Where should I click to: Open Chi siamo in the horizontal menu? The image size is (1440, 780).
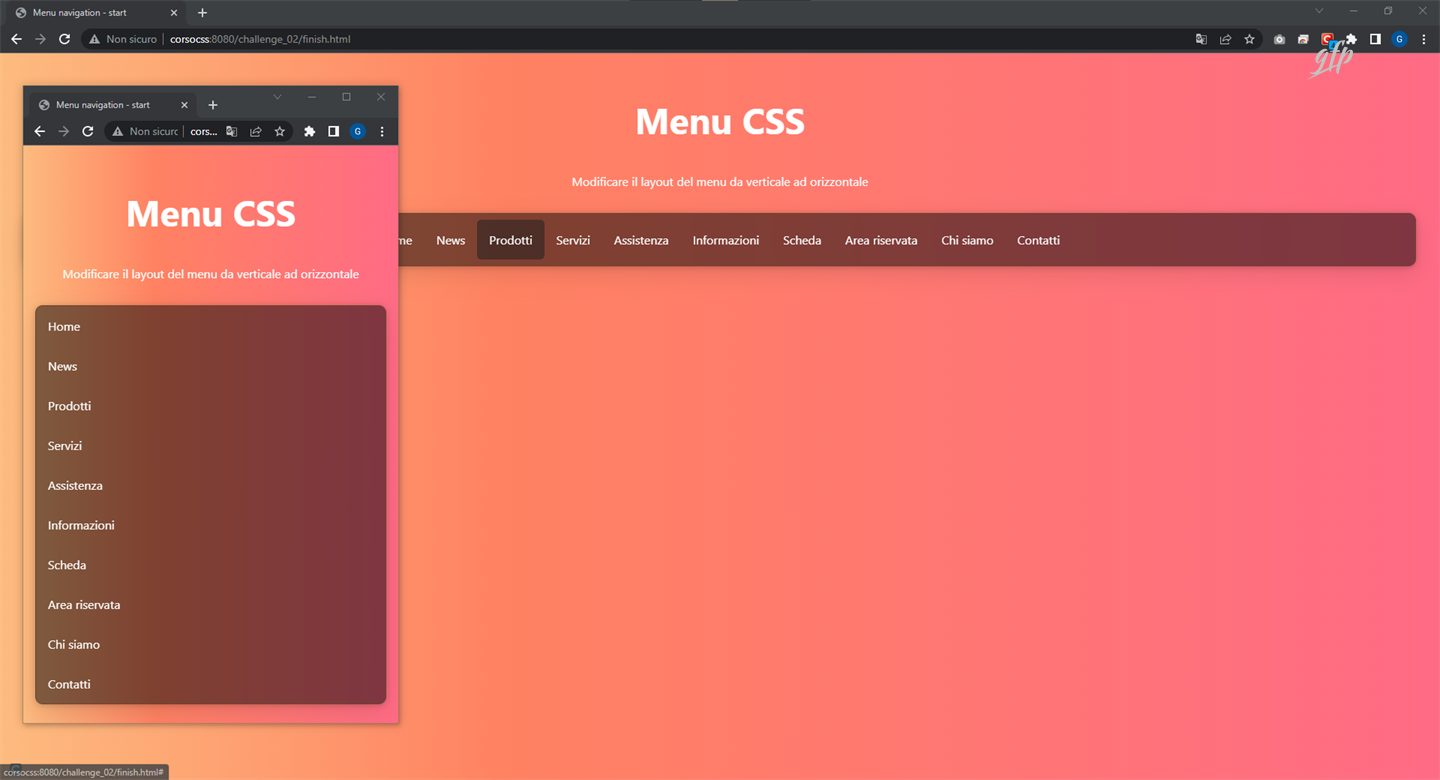pos(967,240)
